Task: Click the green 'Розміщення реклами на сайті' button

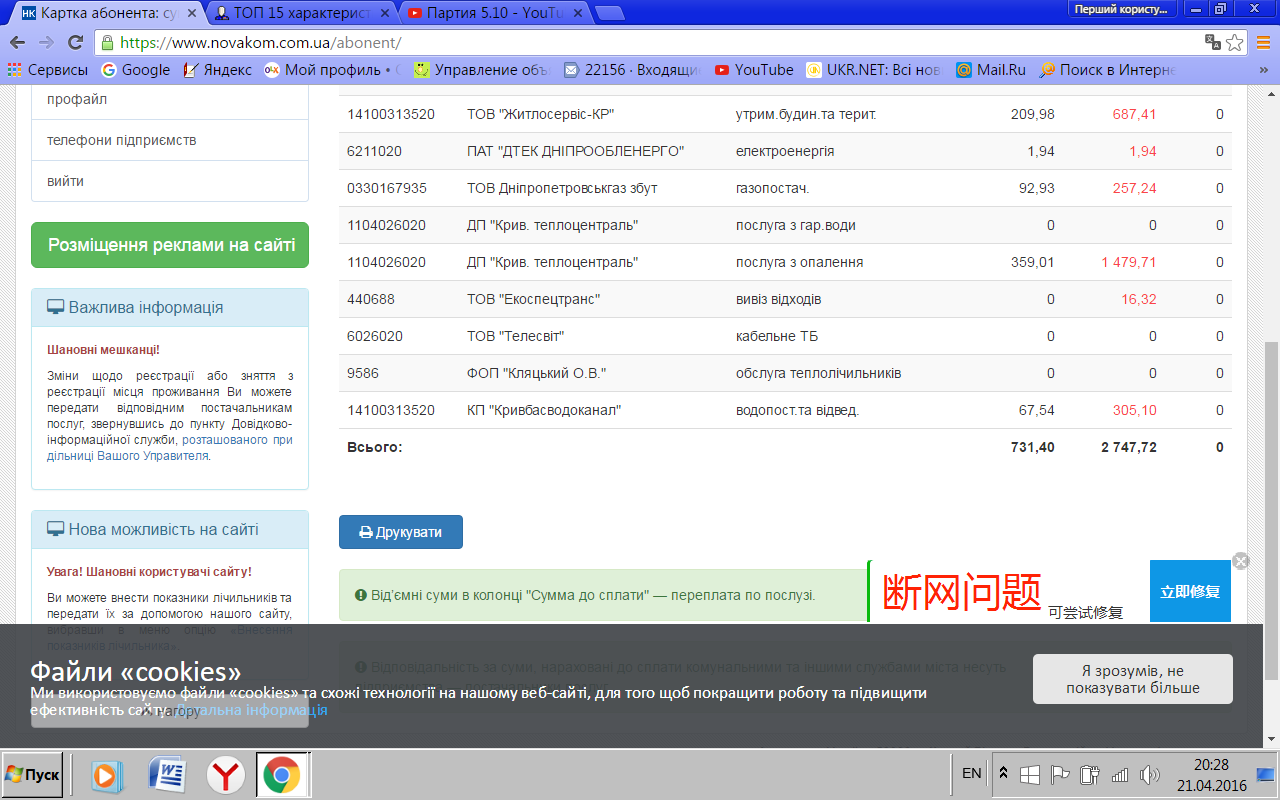Action: tap(170, 245)
